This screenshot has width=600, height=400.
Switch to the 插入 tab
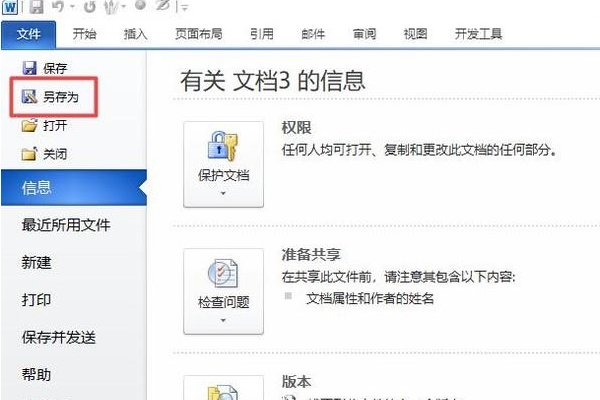135,34
